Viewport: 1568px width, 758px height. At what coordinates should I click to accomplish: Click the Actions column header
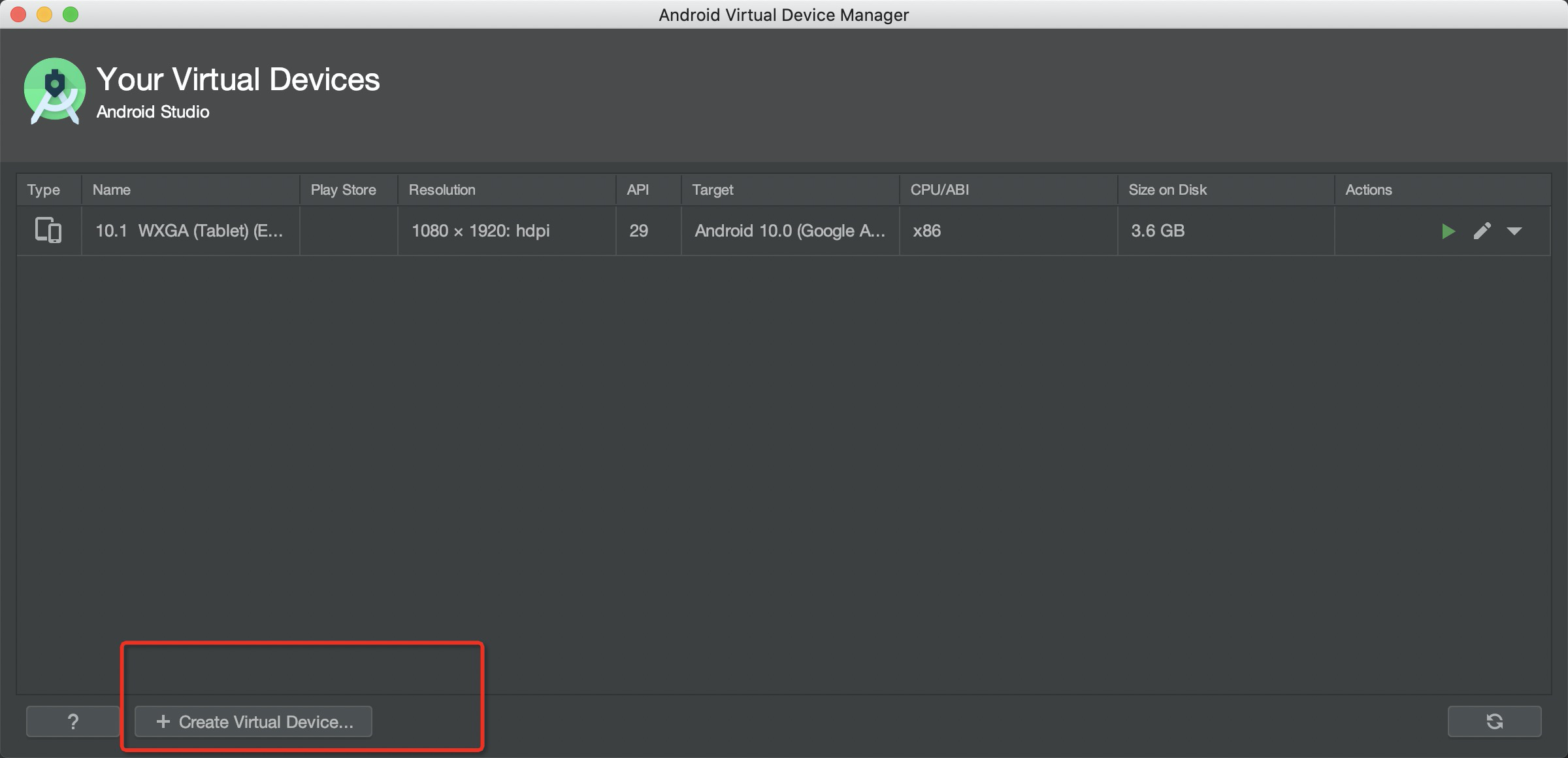point(1443,189)
